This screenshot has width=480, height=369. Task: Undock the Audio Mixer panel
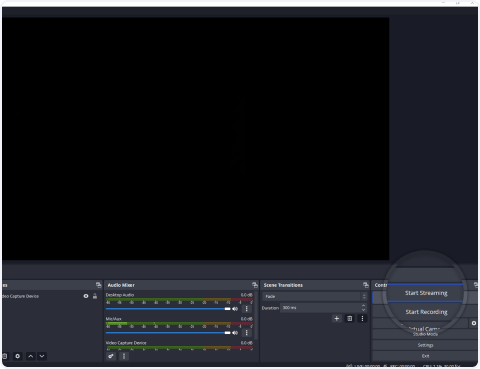(255, 285)
